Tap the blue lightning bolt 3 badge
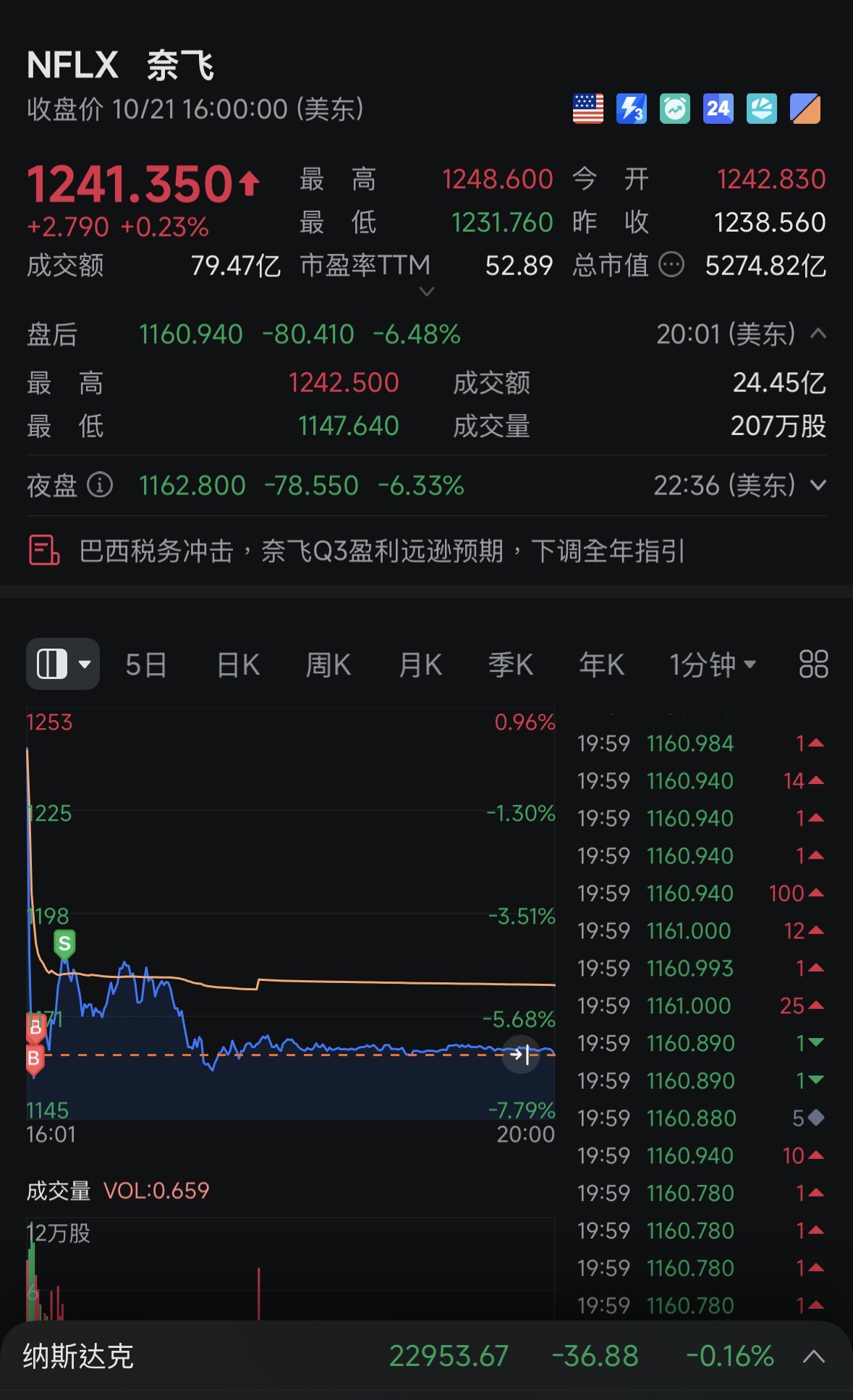Screen dimensions: 853x1400 click(632, 109)
